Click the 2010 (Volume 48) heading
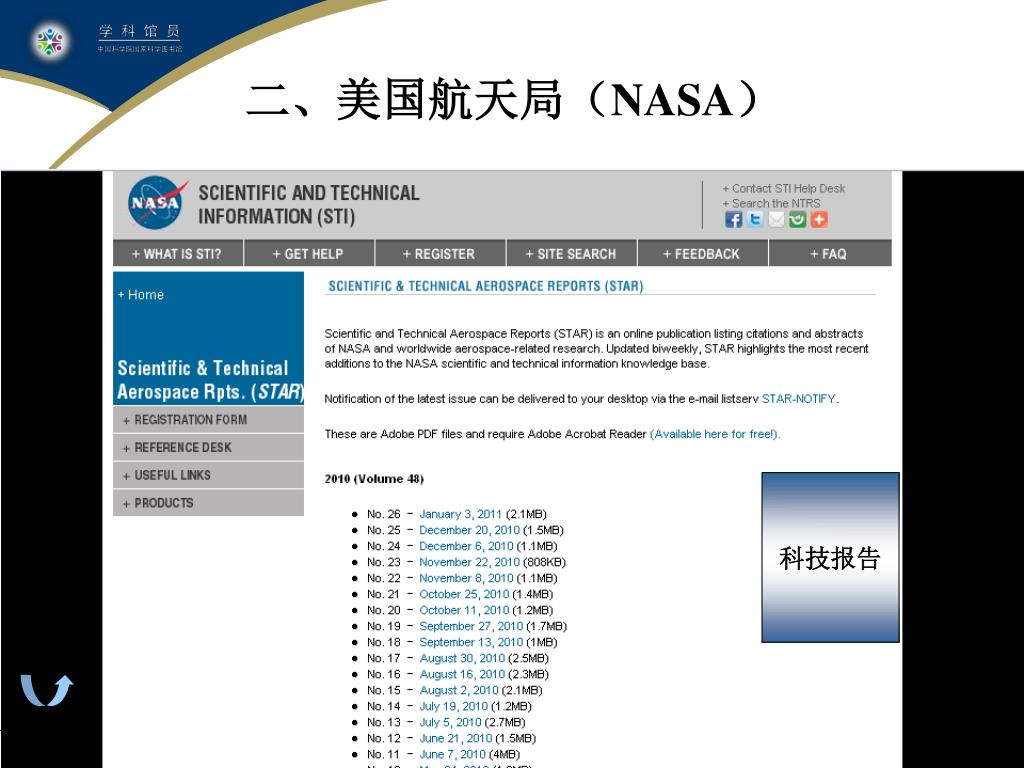This screenshot has width=1024, height=768. 374,479
